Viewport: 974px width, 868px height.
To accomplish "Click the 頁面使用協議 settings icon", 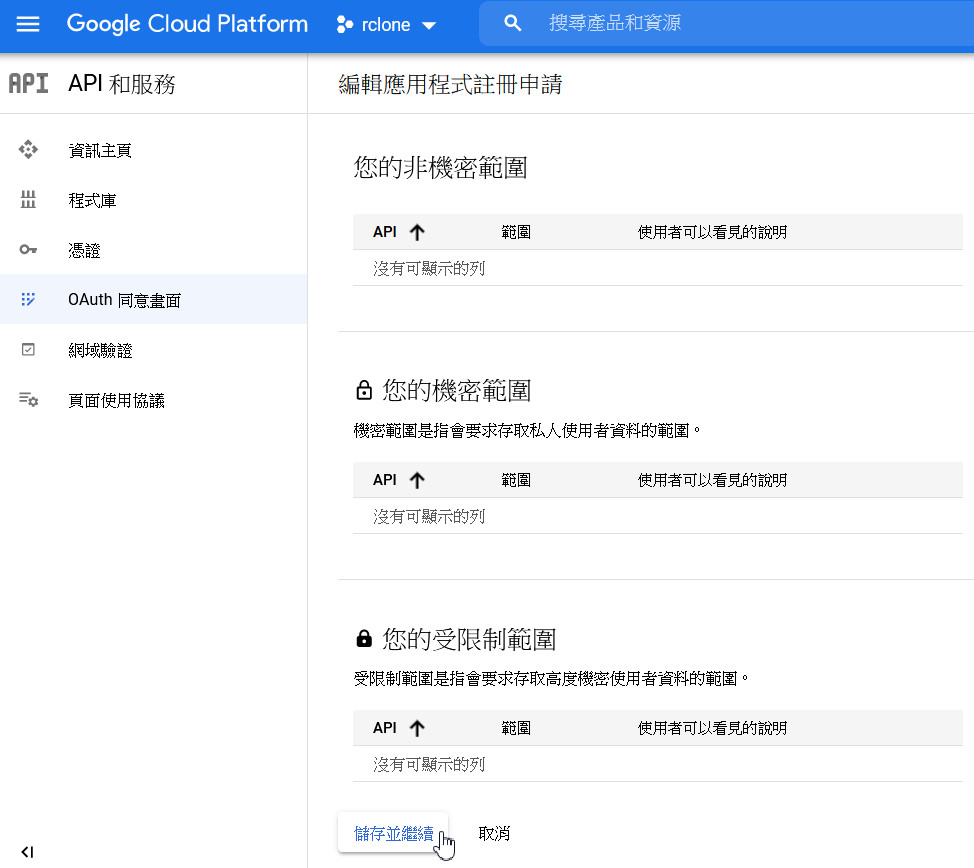I will point(28,400).
